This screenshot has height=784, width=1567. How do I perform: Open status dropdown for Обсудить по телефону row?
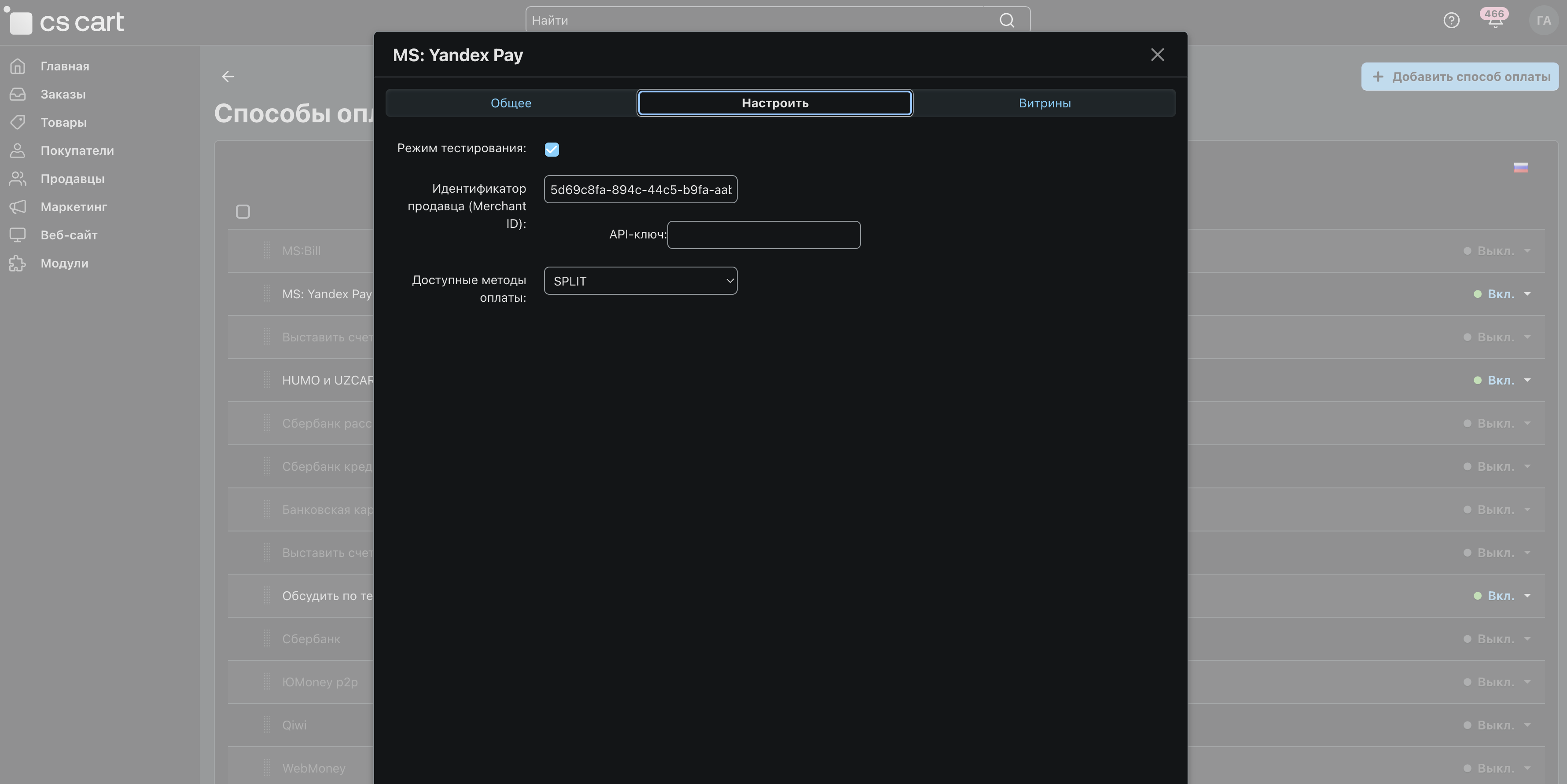[x=1502, y=595]
